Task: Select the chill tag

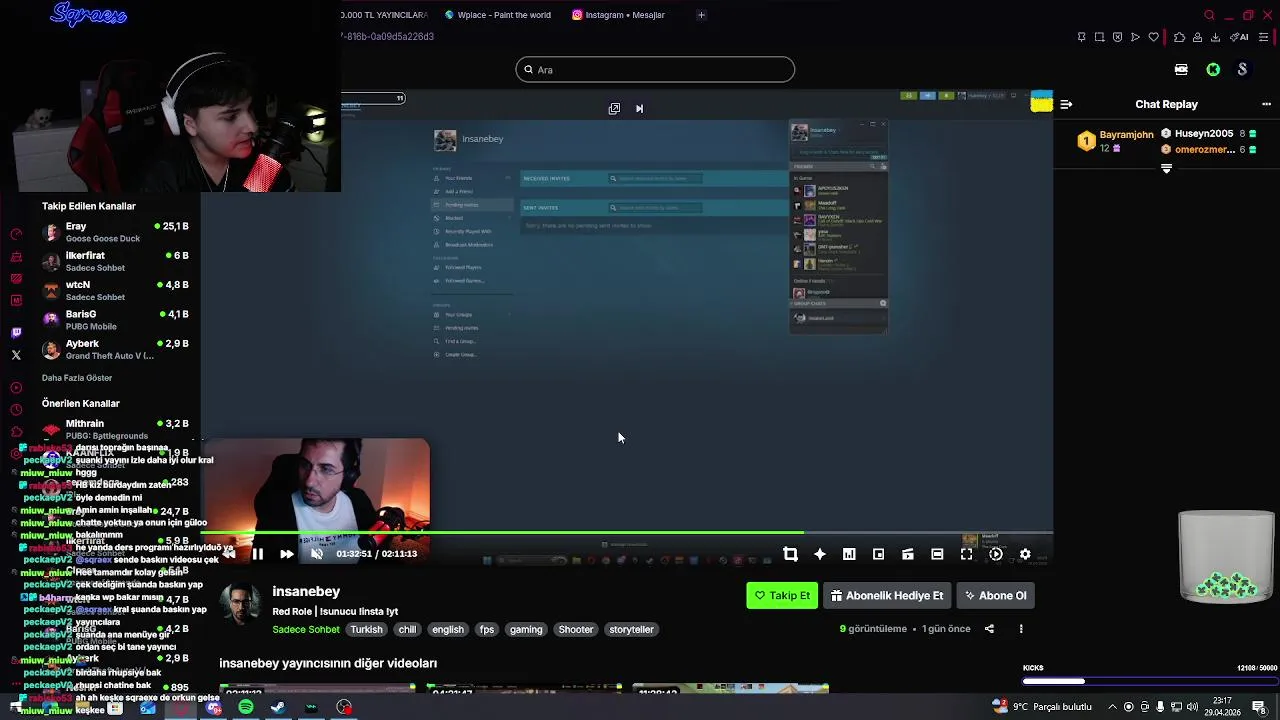Action: pos(407,630)
